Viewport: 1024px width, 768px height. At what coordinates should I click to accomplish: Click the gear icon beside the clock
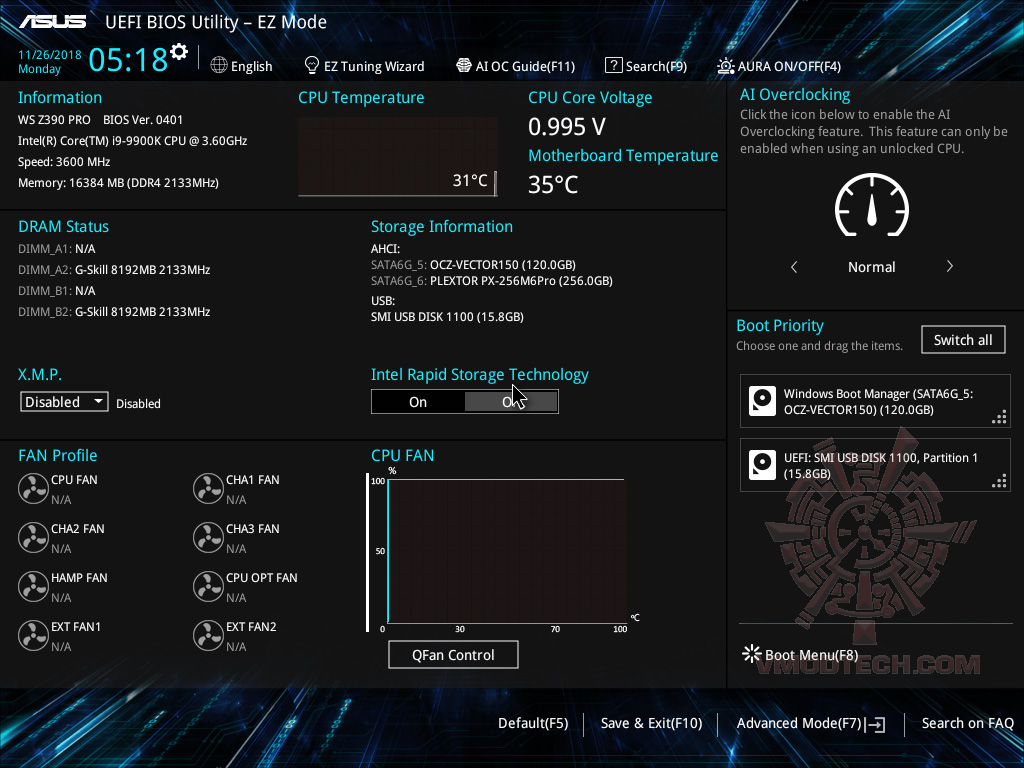click(x=179, y=52)
